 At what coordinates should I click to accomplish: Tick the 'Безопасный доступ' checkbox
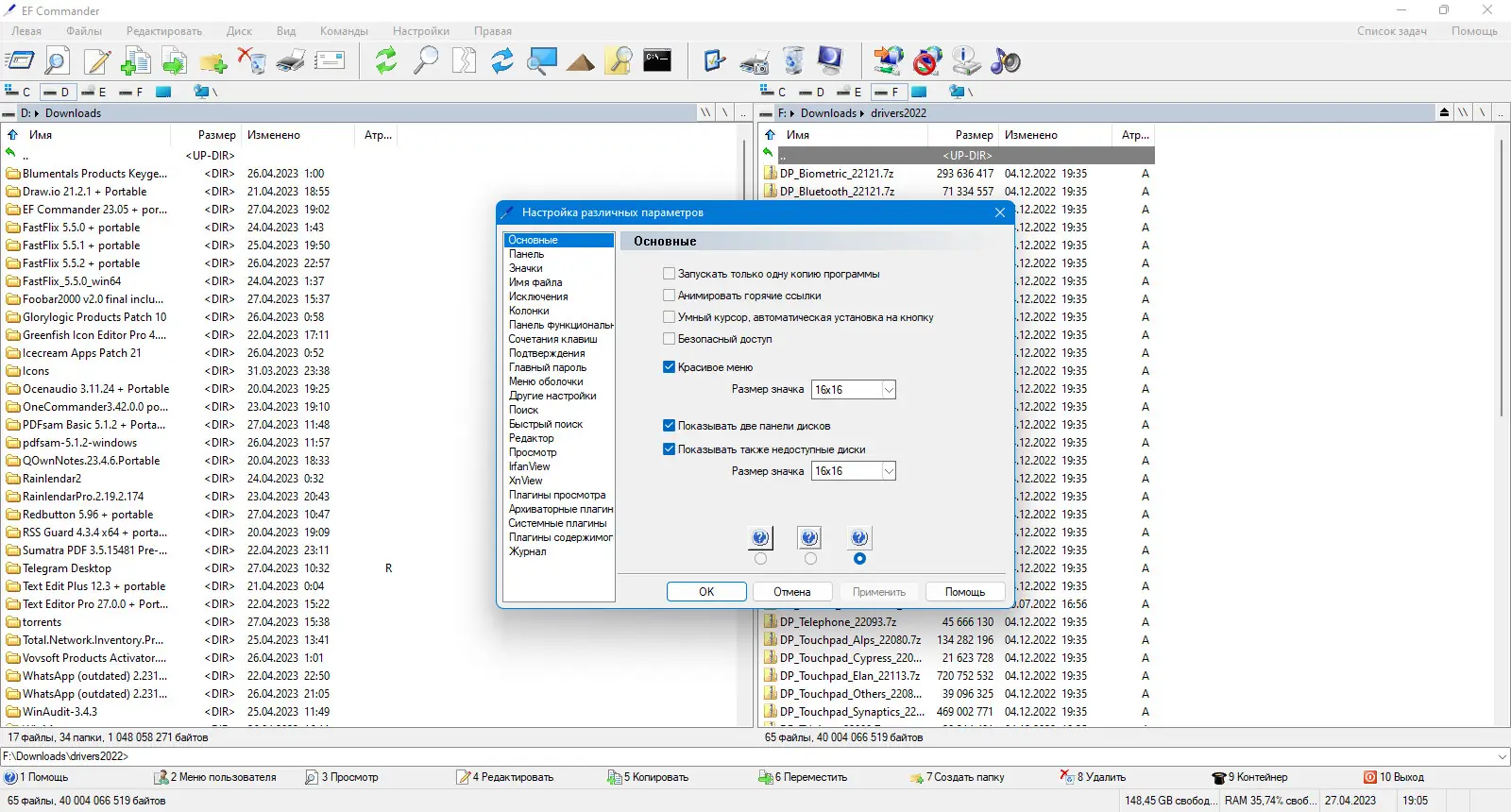[x=670, y=339]
